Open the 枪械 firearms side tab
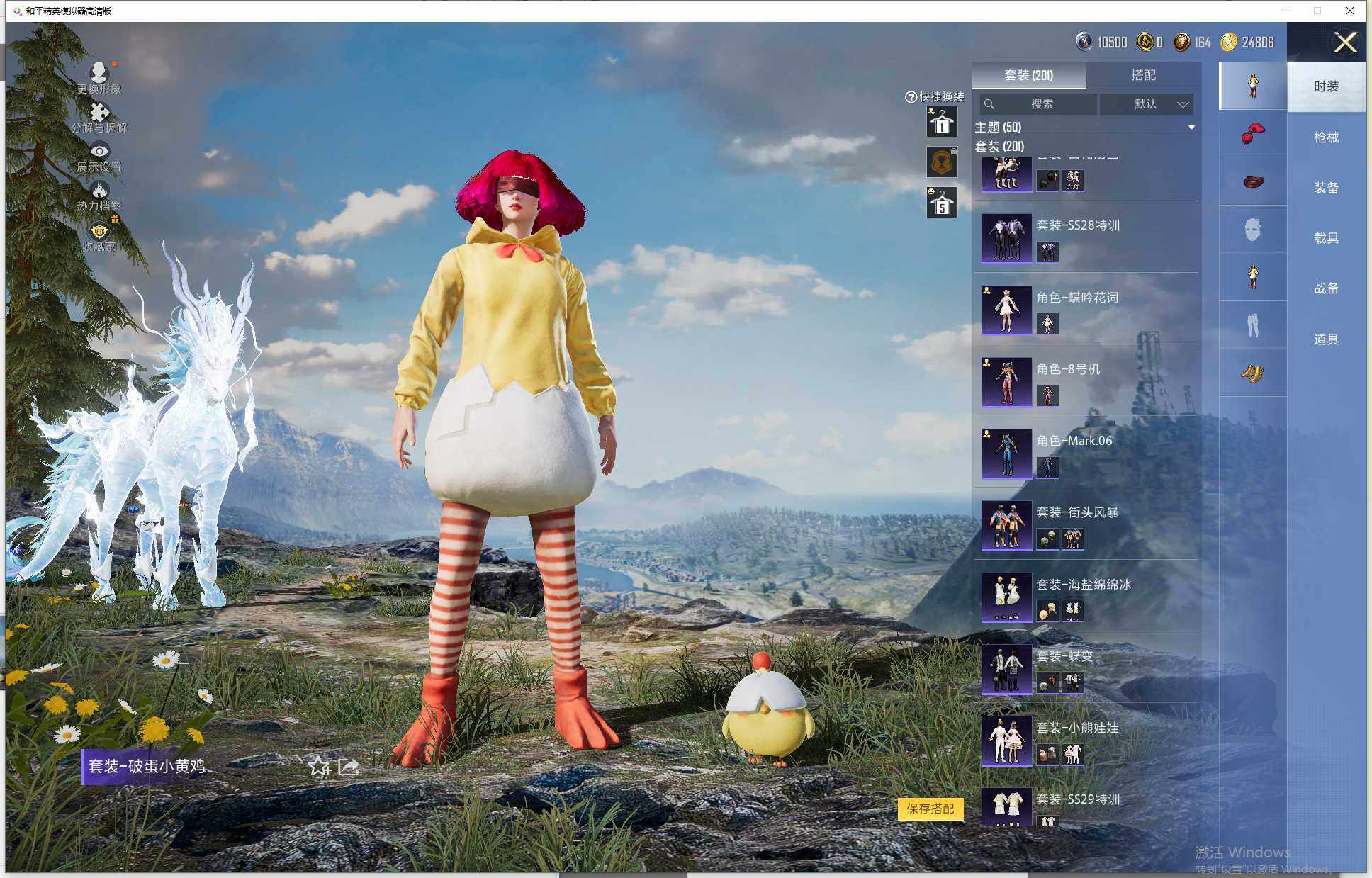 pyautogui.click(x=1326, y=137)
